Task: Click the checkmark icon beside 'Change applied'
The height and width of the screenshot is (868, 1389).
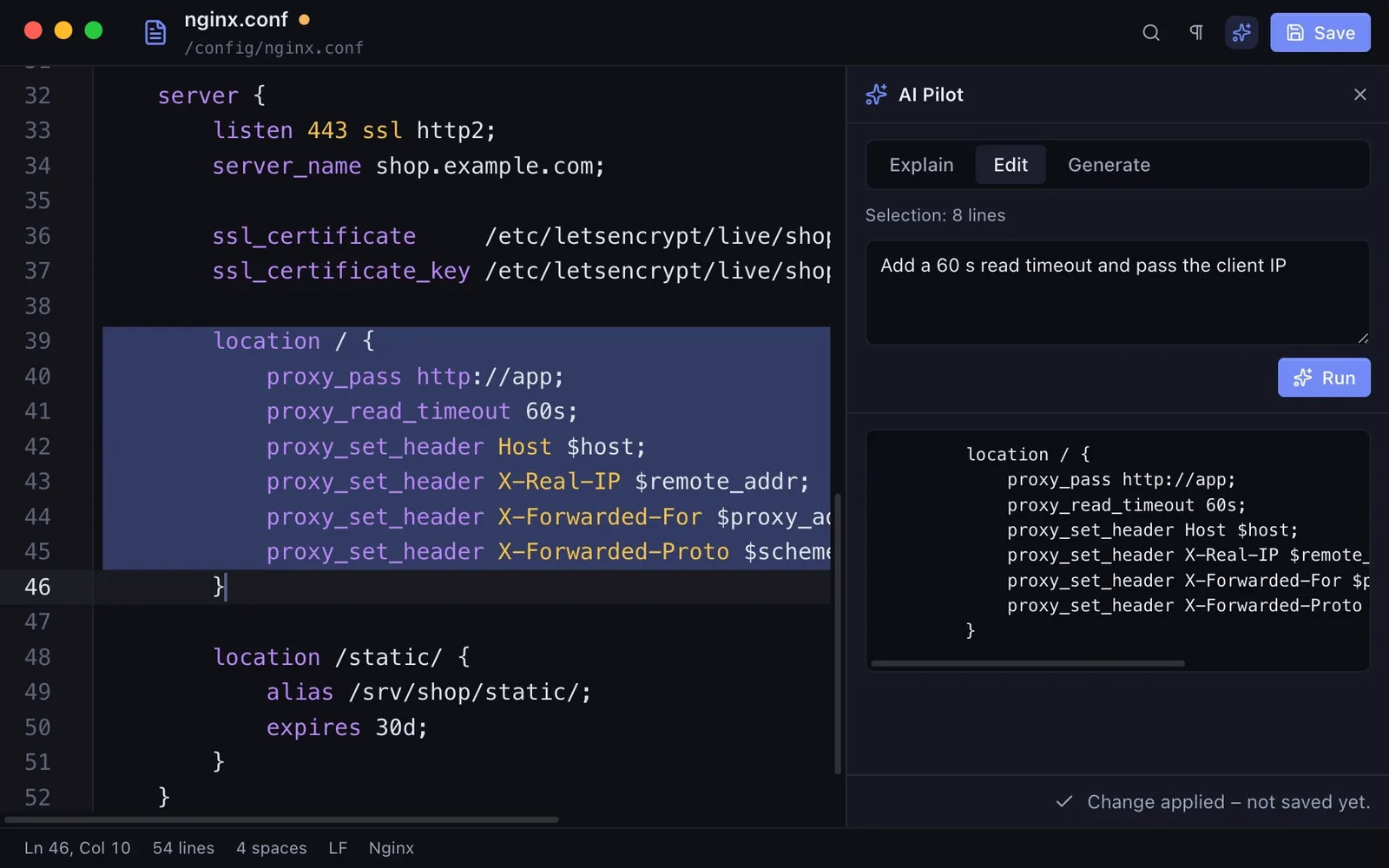Action: pos(1064,802)
